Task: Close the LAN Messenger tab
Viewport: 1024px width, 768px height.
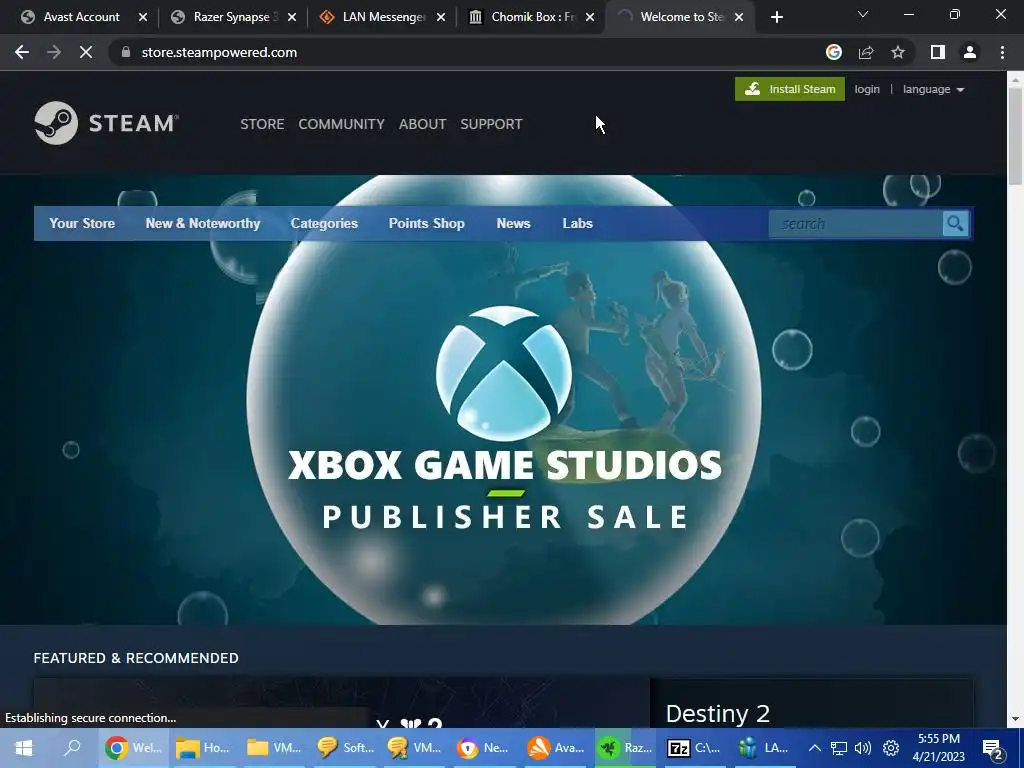Action: click(x=441, y=17)
